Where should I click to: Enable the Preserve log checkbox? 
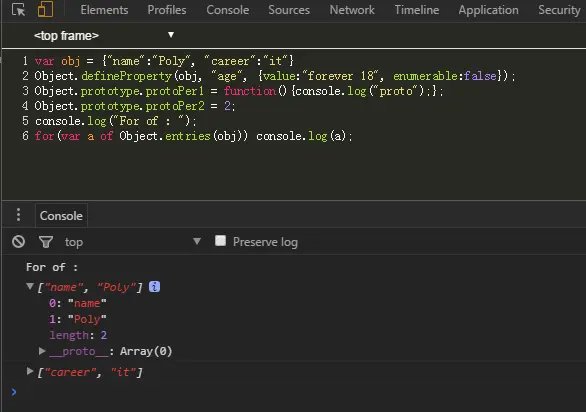click(220, 240)
